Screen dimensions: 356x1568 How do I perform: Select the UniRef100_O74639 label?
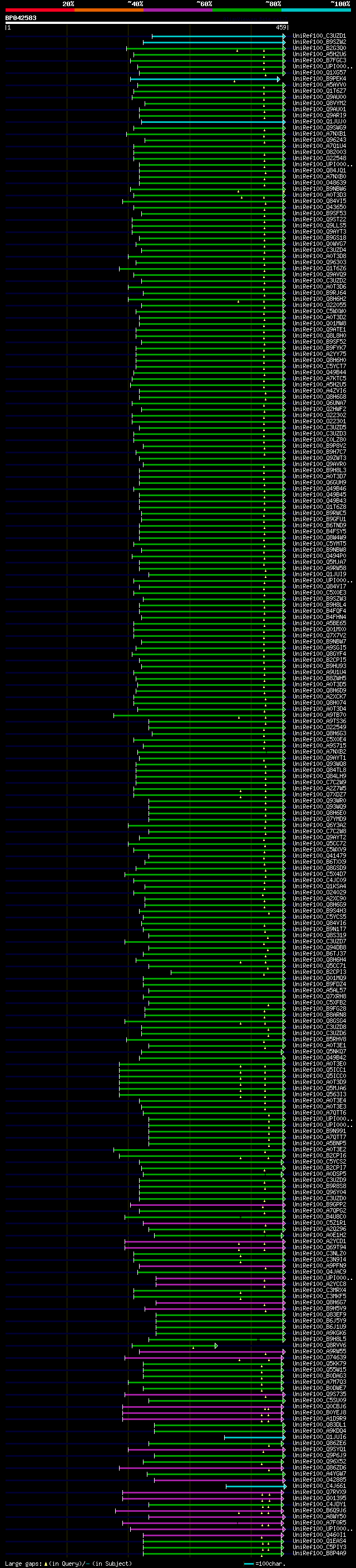pyautogui.click(x=319, y=1357)
